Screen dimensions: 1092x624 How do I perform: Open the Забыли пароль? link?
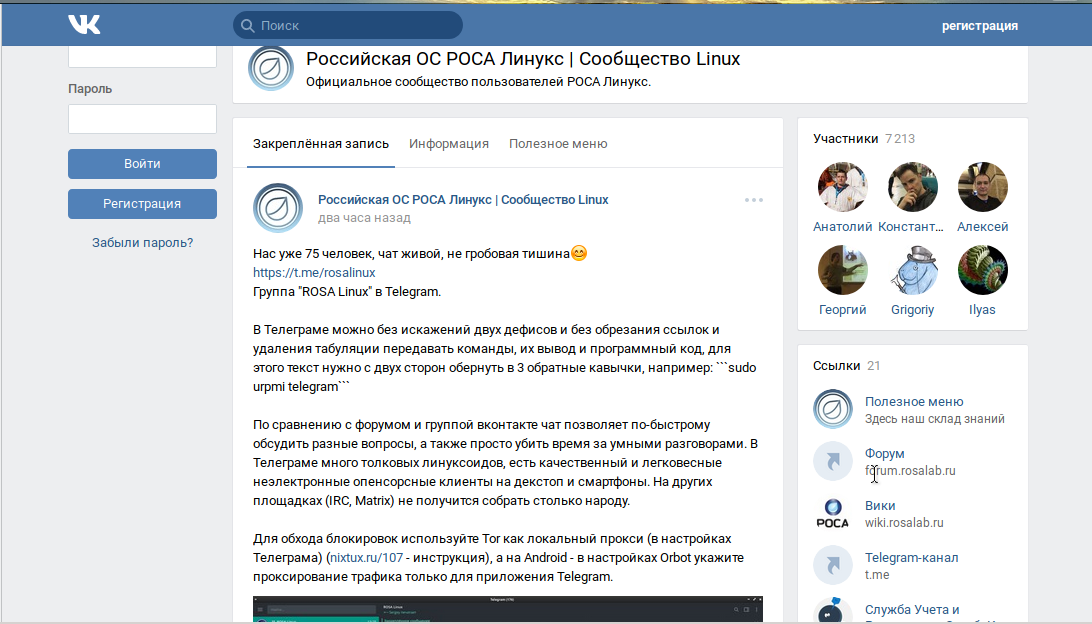click(x=142, y=242)
